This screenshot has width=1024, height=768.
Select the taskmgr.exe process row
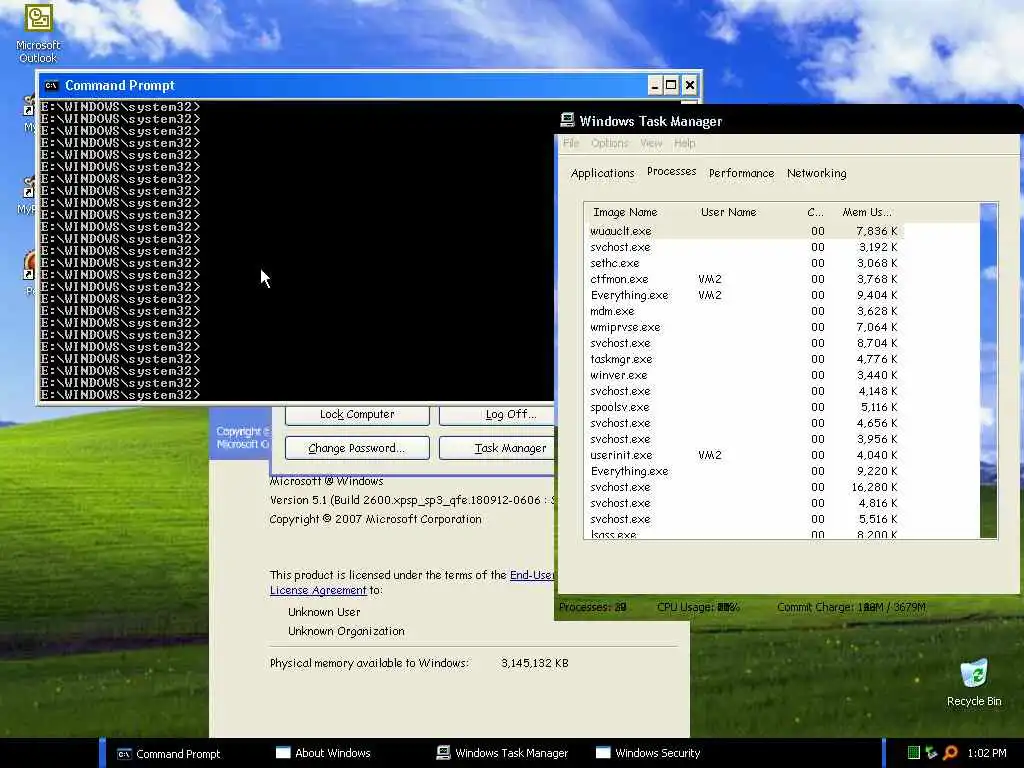[x=744, y=359]
